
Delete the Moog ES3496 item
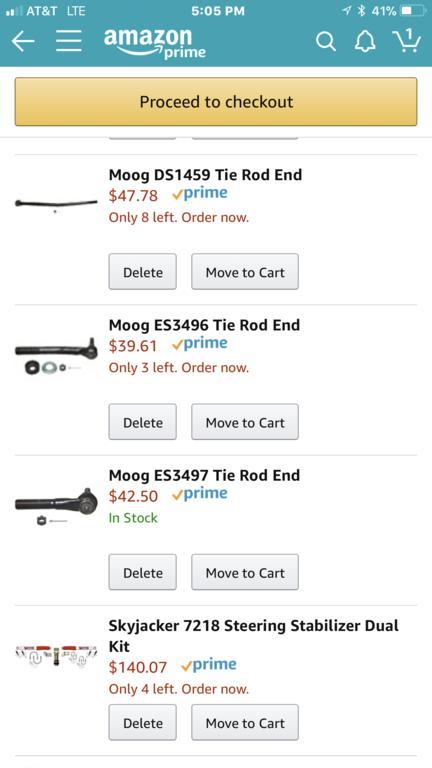(x=143, y=422)
